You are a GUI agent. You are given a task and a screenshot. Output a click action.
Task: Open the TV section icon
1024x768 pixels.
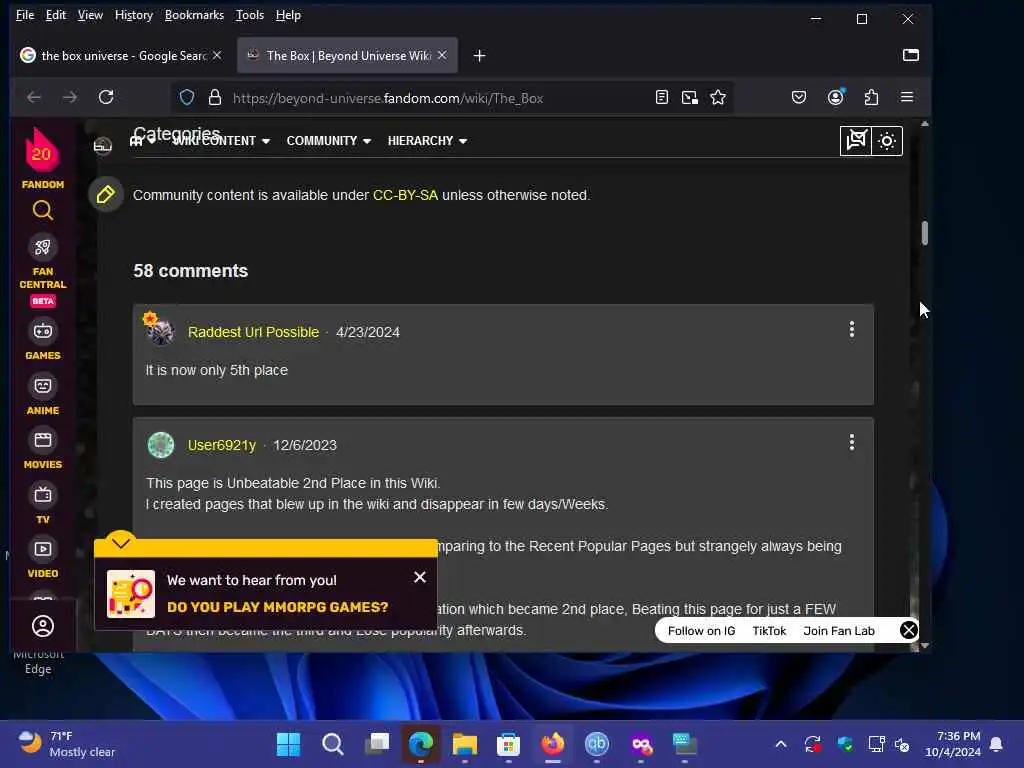click(x=42, y=495)
